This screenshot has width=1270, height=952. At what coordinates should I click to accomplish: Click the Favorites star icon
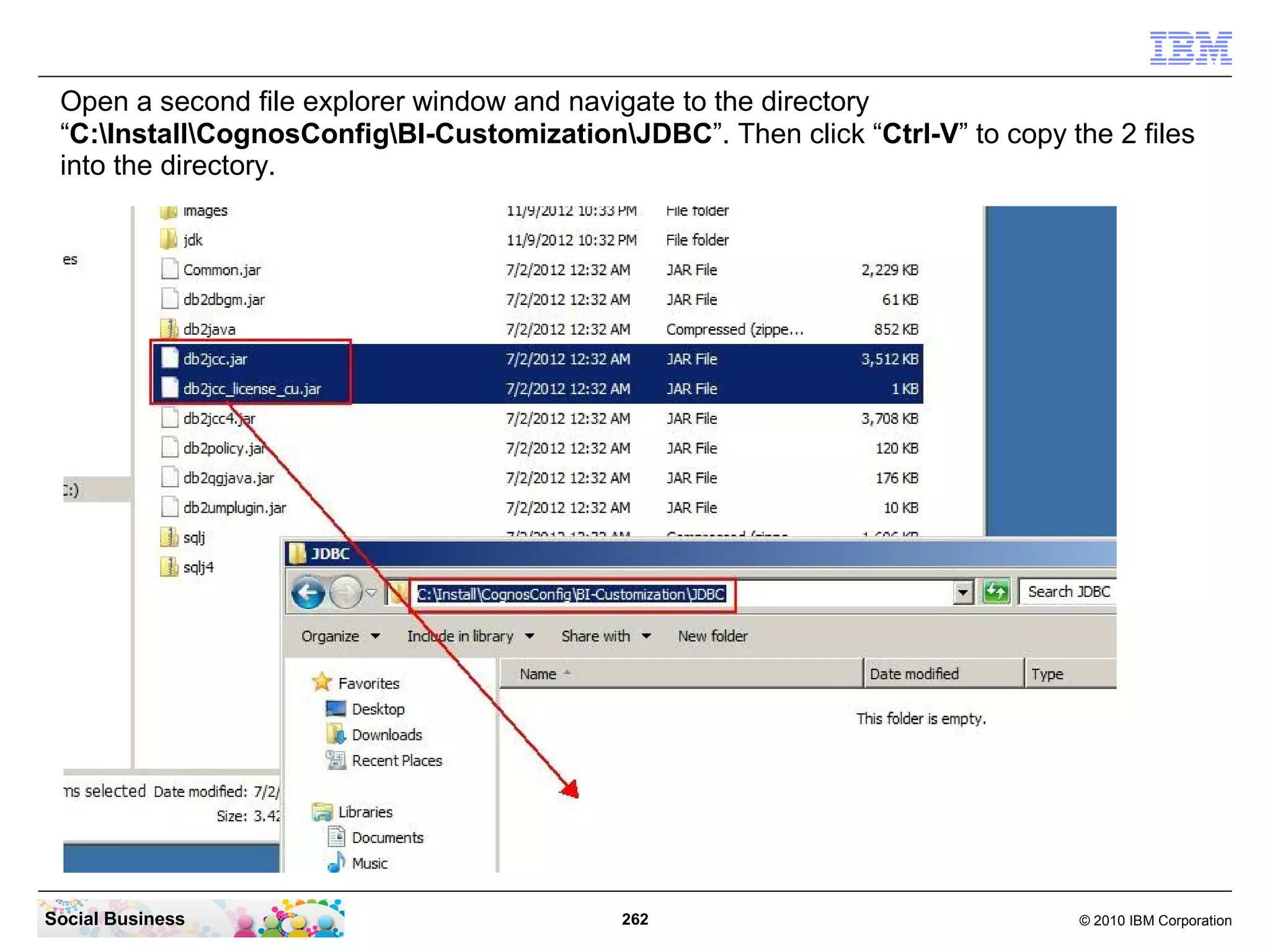click(322, 682)
